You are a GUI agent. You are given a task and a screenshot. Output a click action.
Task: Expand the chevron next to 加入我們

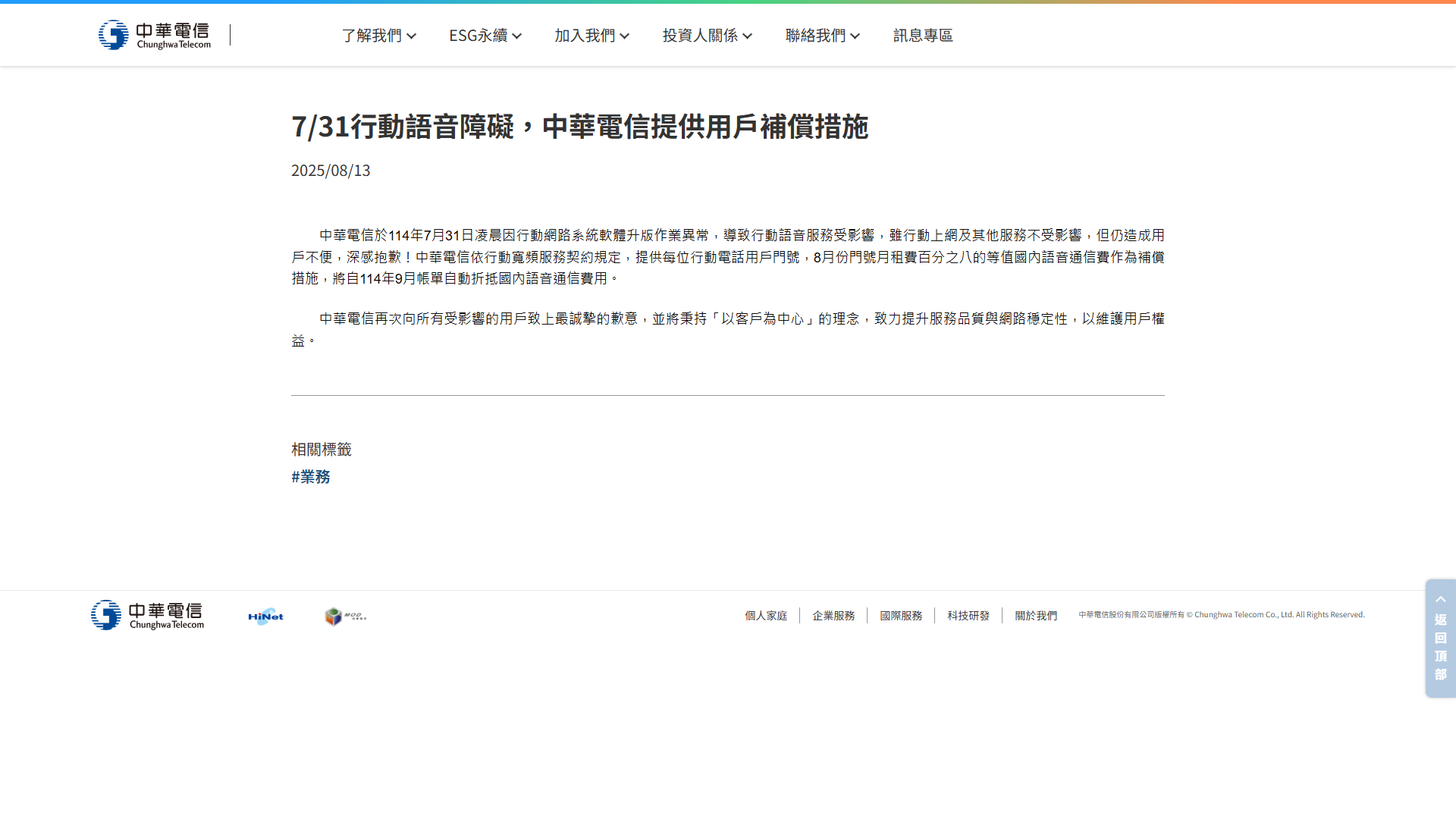pyautogui.click(x=624, y=36)
